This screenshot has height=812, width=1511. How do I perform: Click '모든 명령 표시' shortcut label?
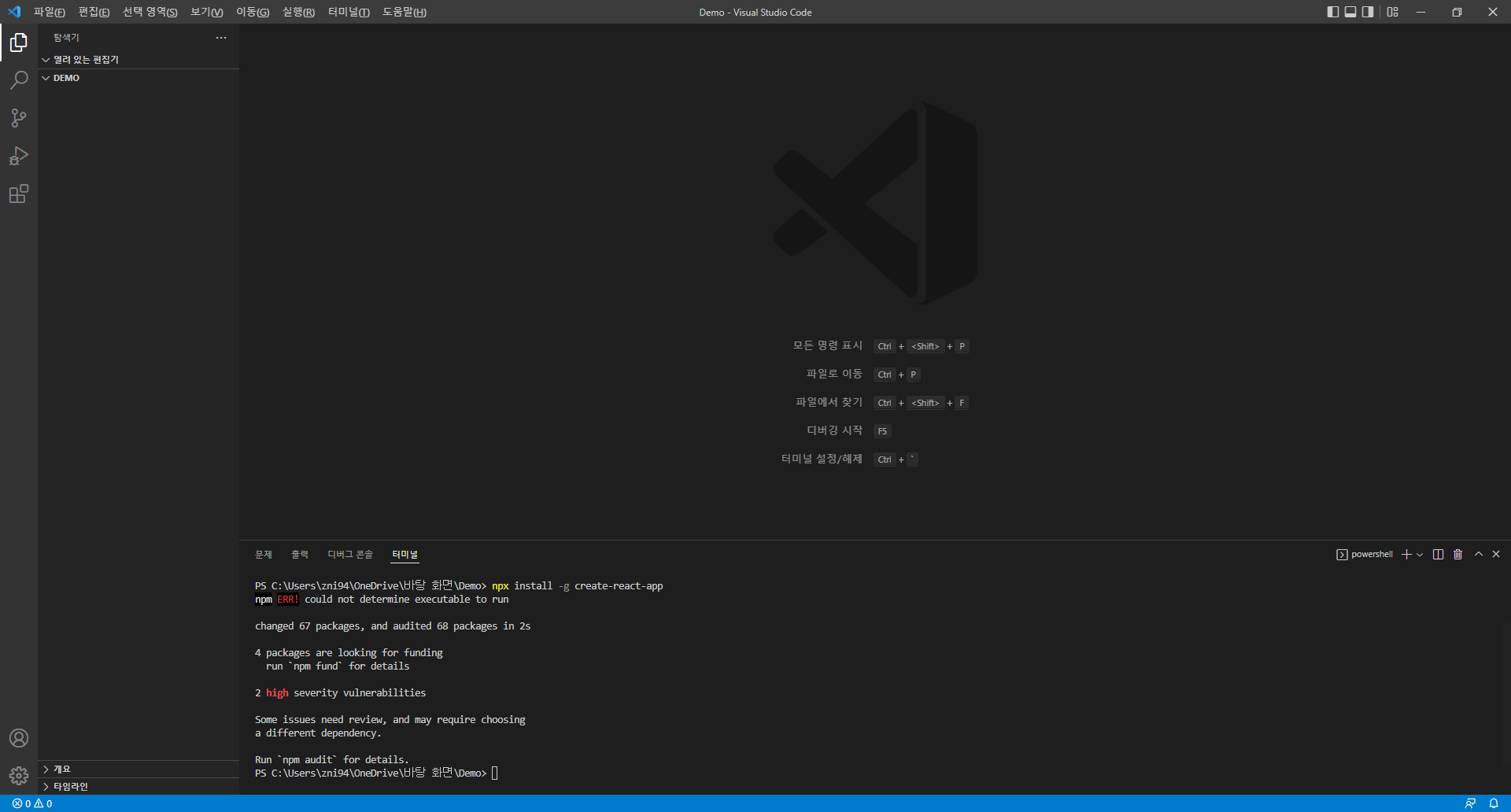coord(827,345)
